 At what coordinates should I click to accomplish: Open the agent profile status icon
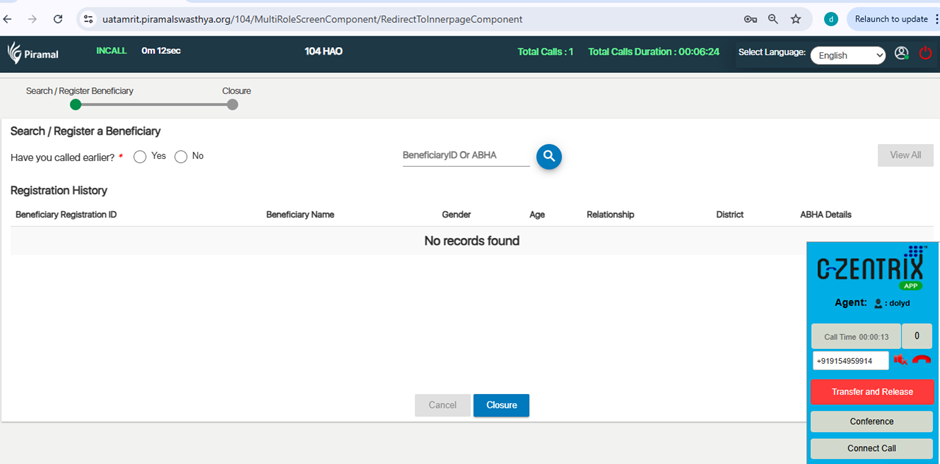pos(902,54)
